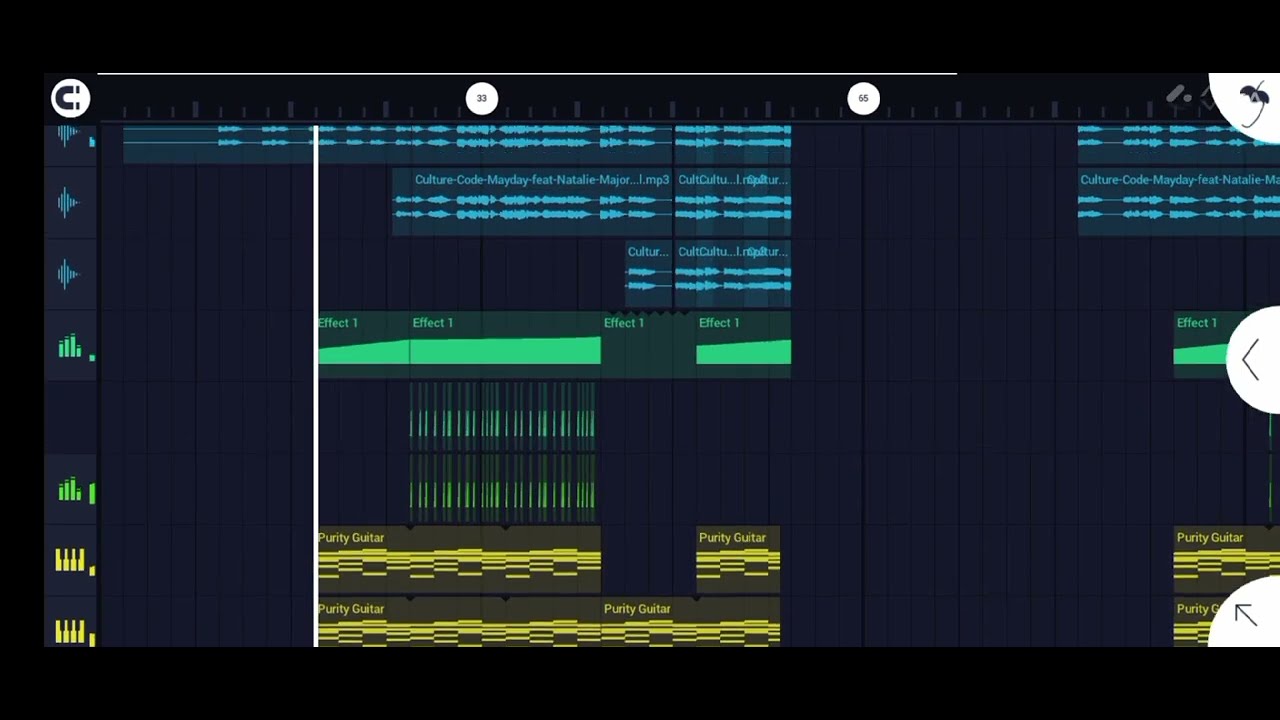Image resolution: width=1280 pixels, height=720 pixels.
Task: Select the second lower-track Purity Guitar clip
Action: pyautogui.click(x=690, y=622)
